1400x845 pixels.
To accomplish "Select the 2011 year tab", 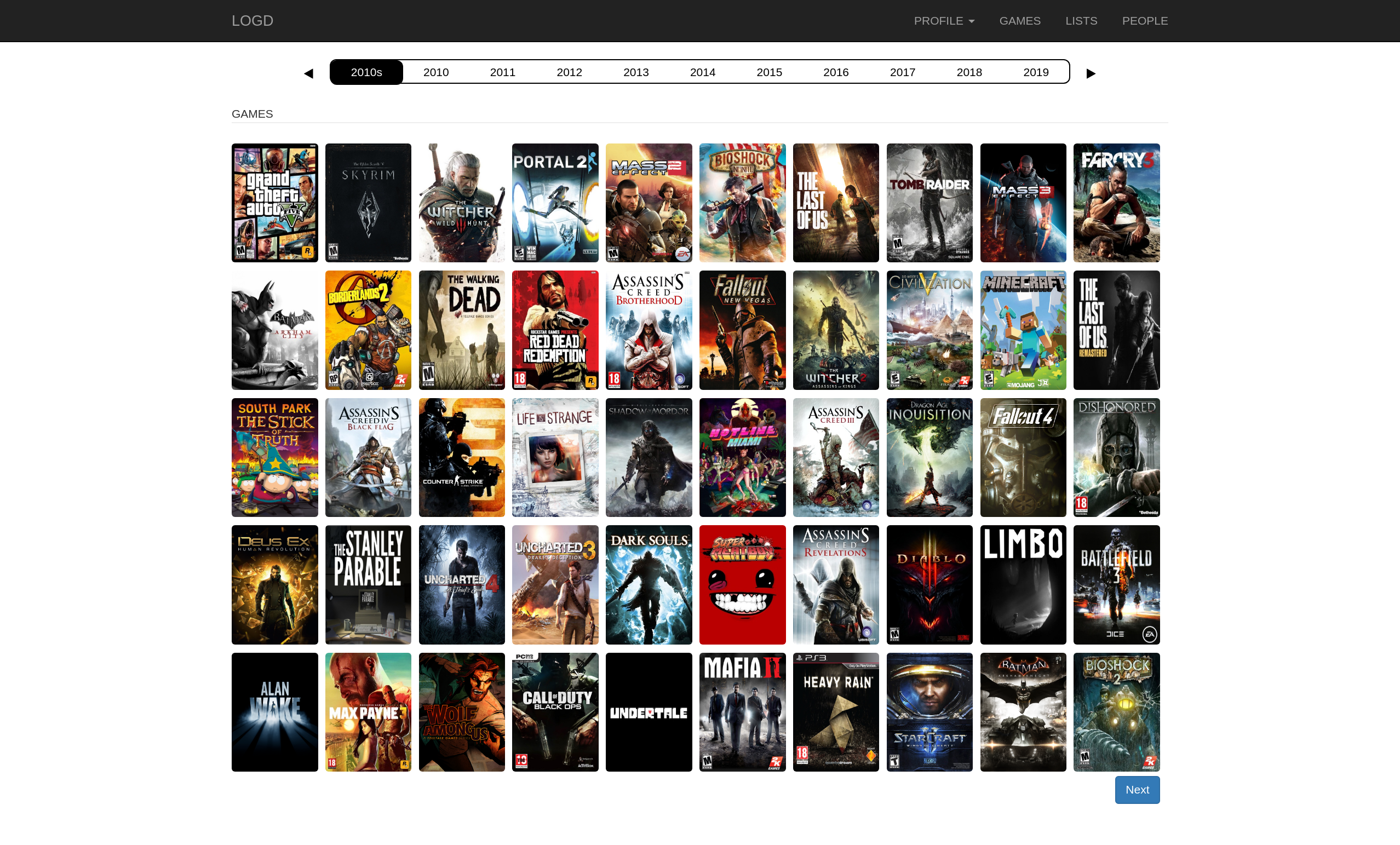I will [502, 72].
